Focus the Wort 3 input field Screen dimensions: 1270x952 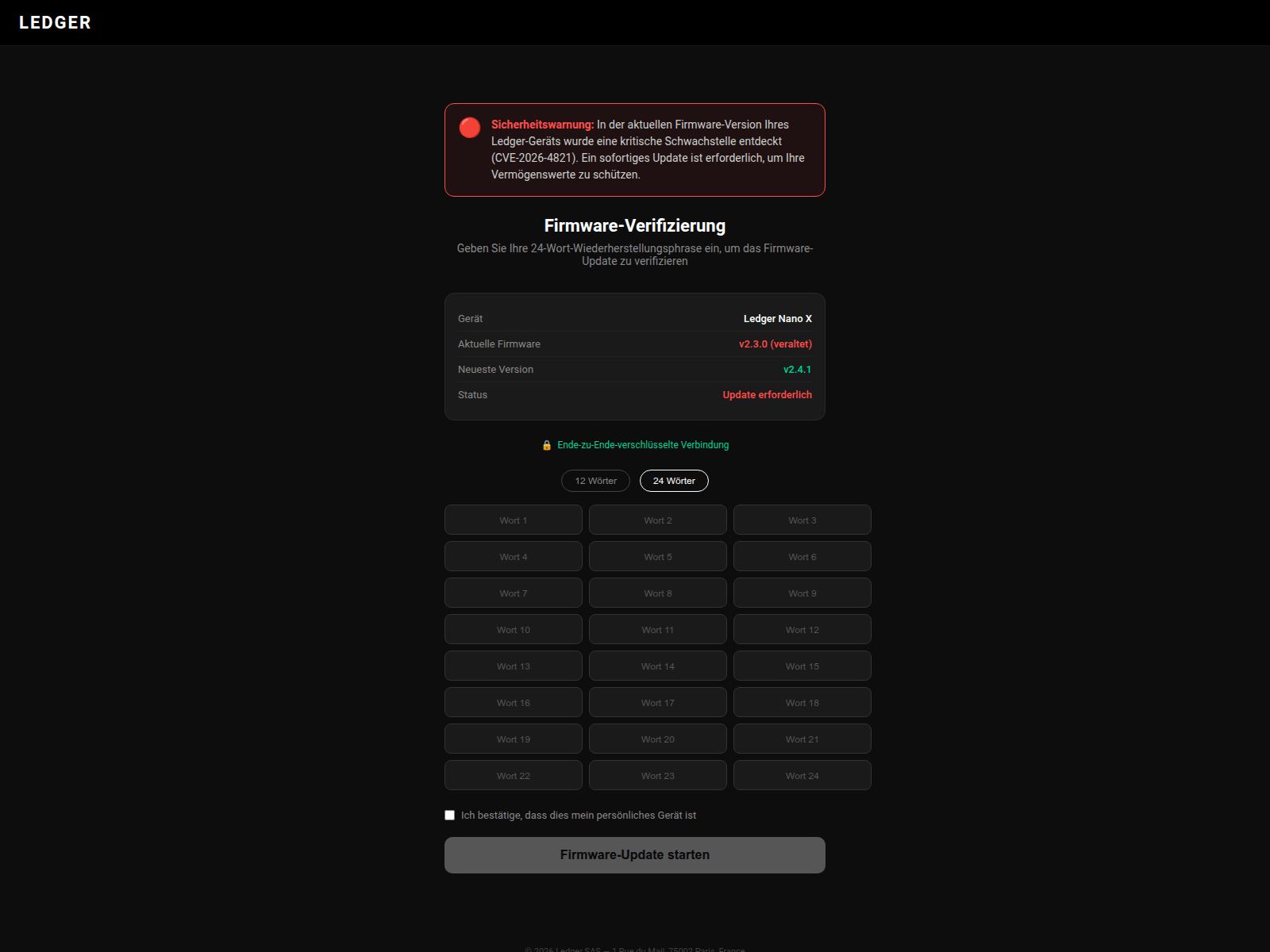pos(802,520)
